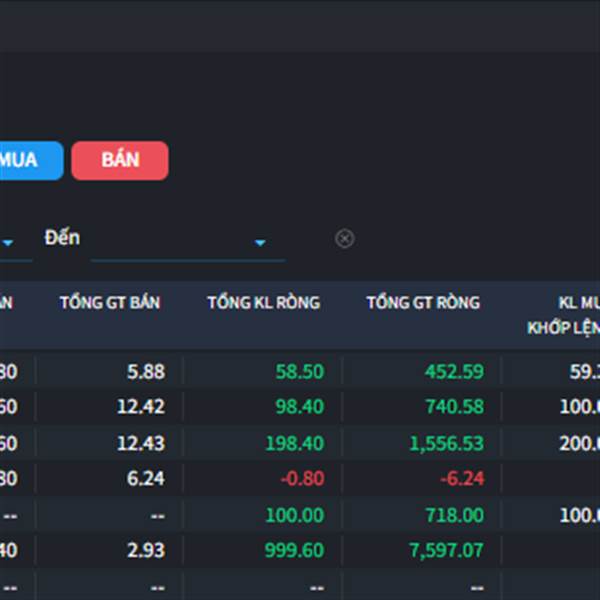The image size is (600, 600).
Task: Select the 98.40 net volume cell
Action: pos(300,406)
